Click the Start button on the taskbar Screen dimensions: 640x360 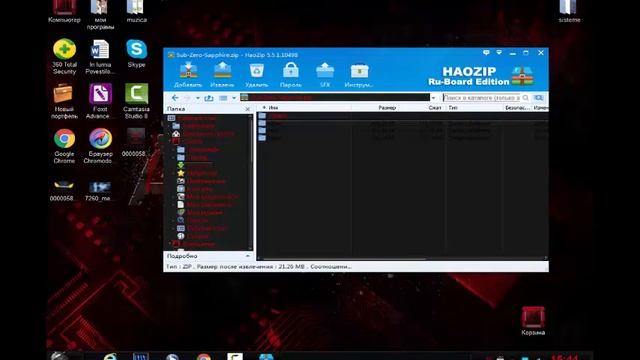click(x=60, y=356)
